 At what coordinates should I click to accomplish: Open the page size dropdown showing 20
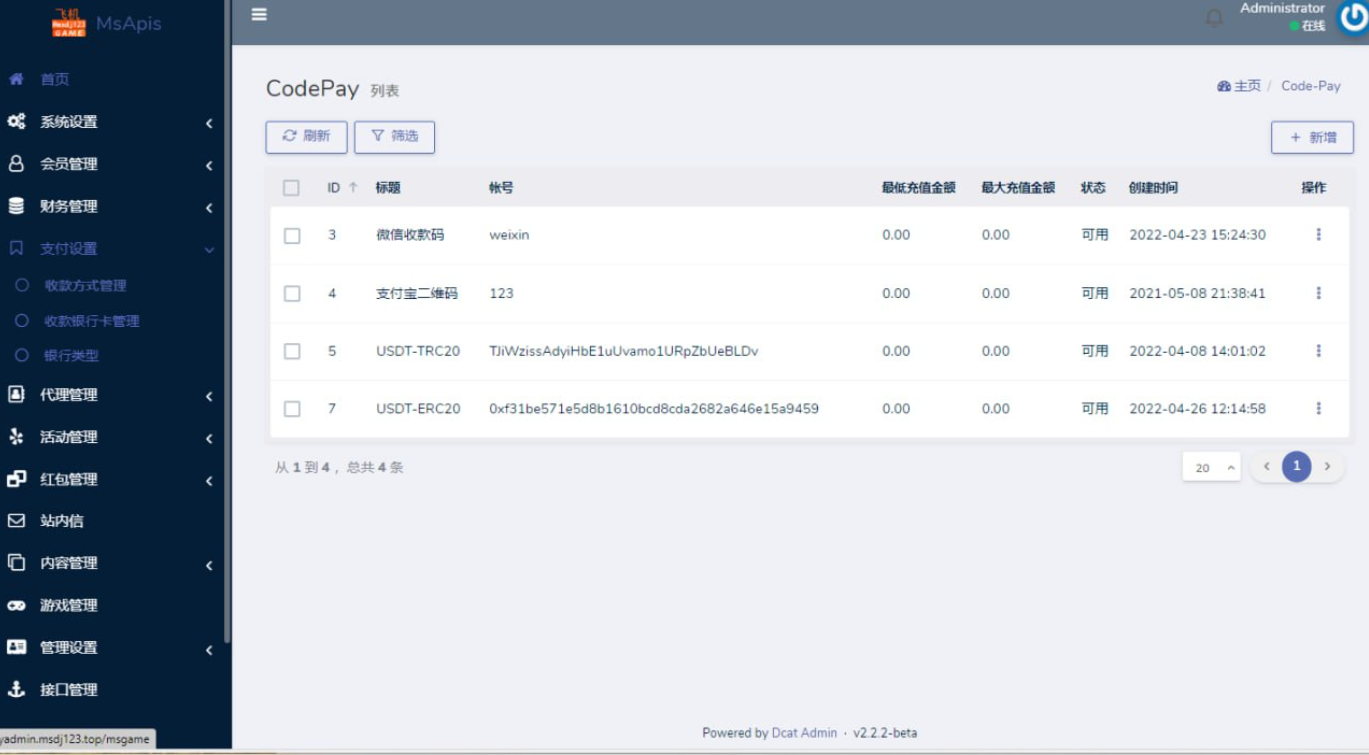click(1211, 467)
